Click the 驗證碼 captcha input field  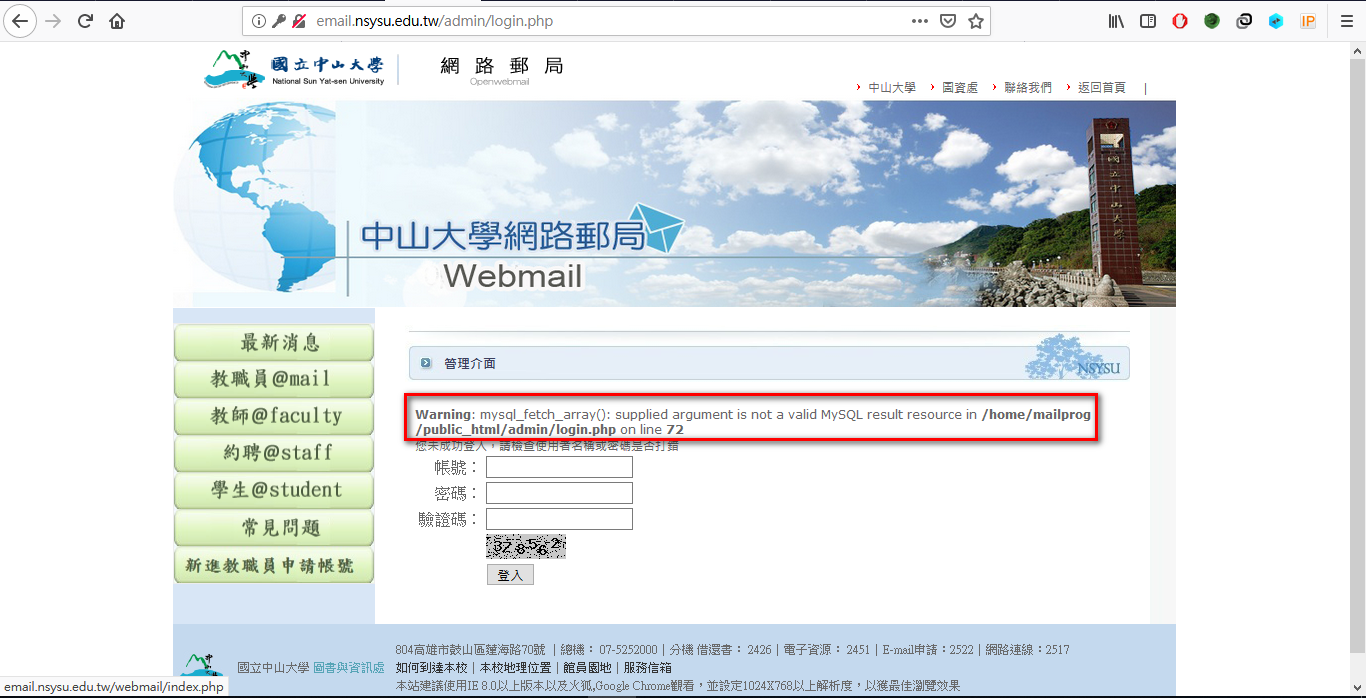pyautogui.click(x=559, y=519)
